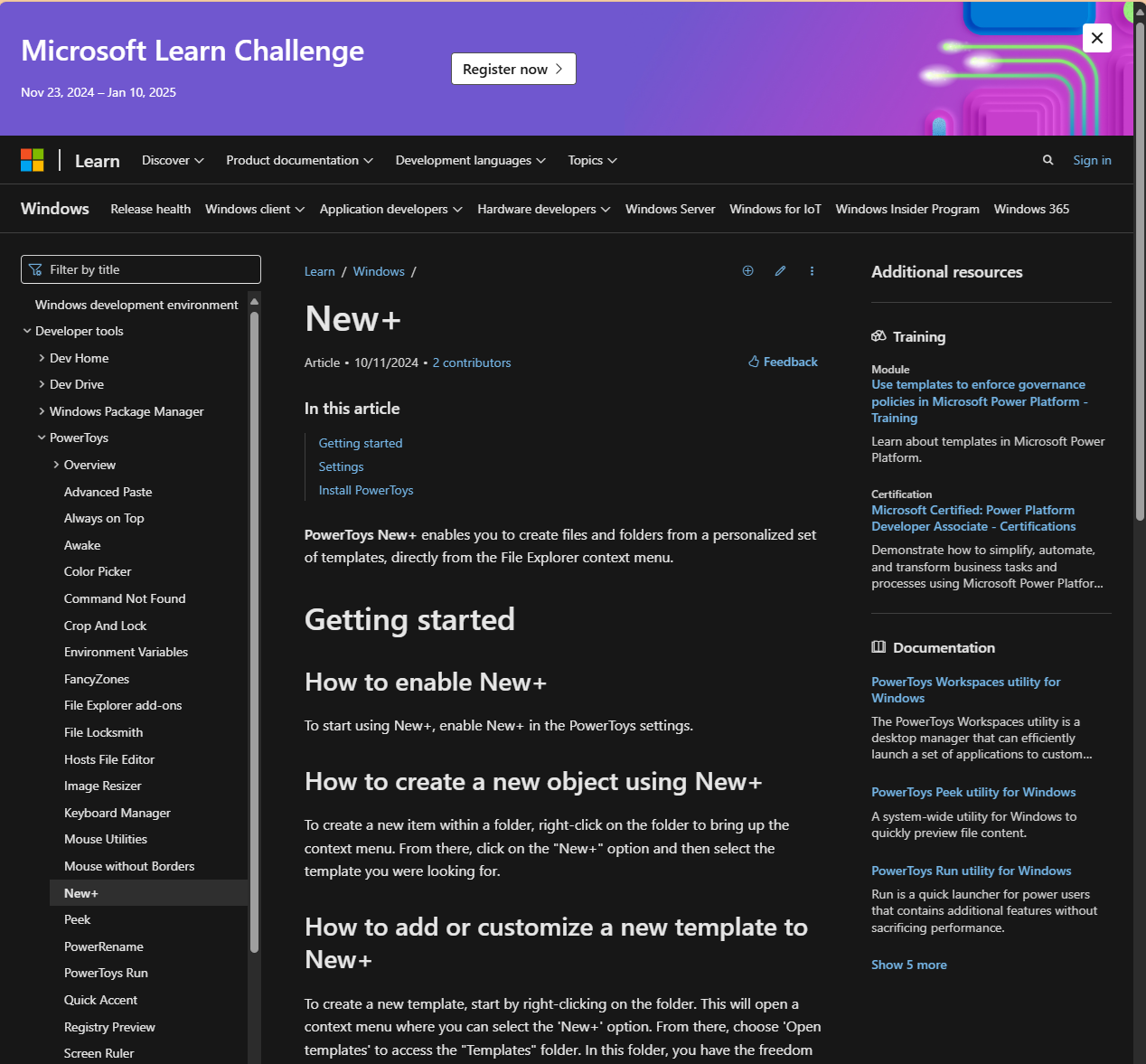Collapse the Developer tools tree node
Viewport: 1146px width, 1064px height.
point(27,331)
